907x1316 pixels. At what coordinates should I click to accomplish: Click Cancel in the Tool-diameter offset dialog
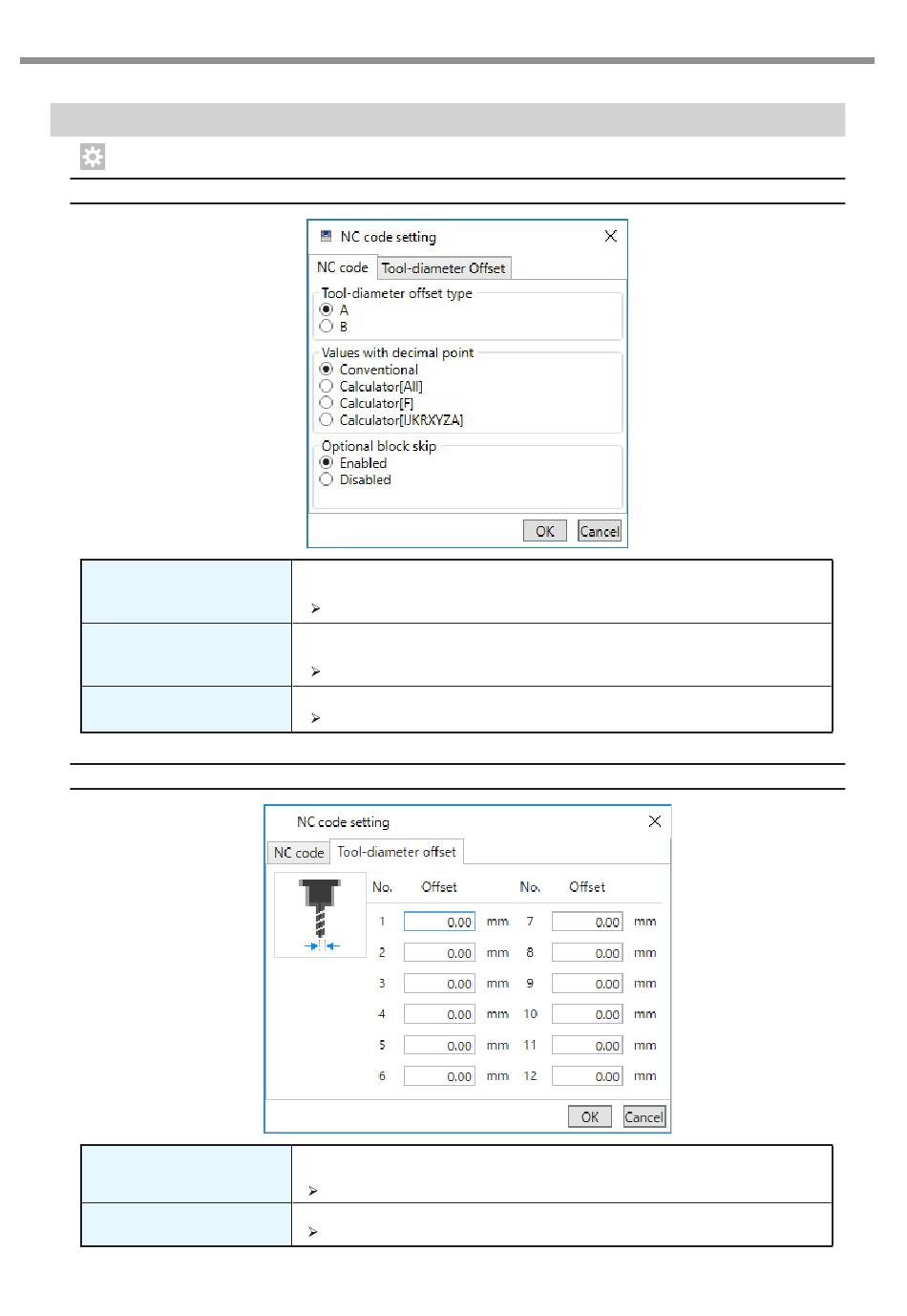tap(644, 1116)
